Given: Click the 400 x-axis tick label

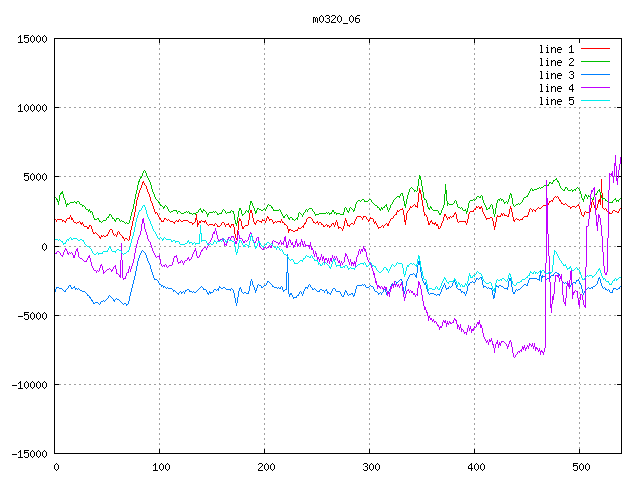Looking at the screenshot, I should click(x=475, y=467).
